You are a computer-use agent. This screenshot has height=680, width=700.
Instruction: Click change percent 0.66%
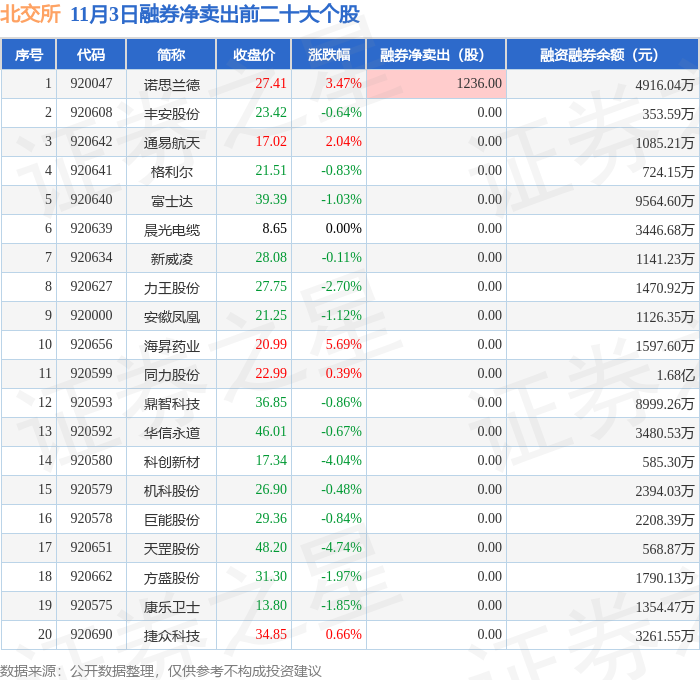coord(343,635)
